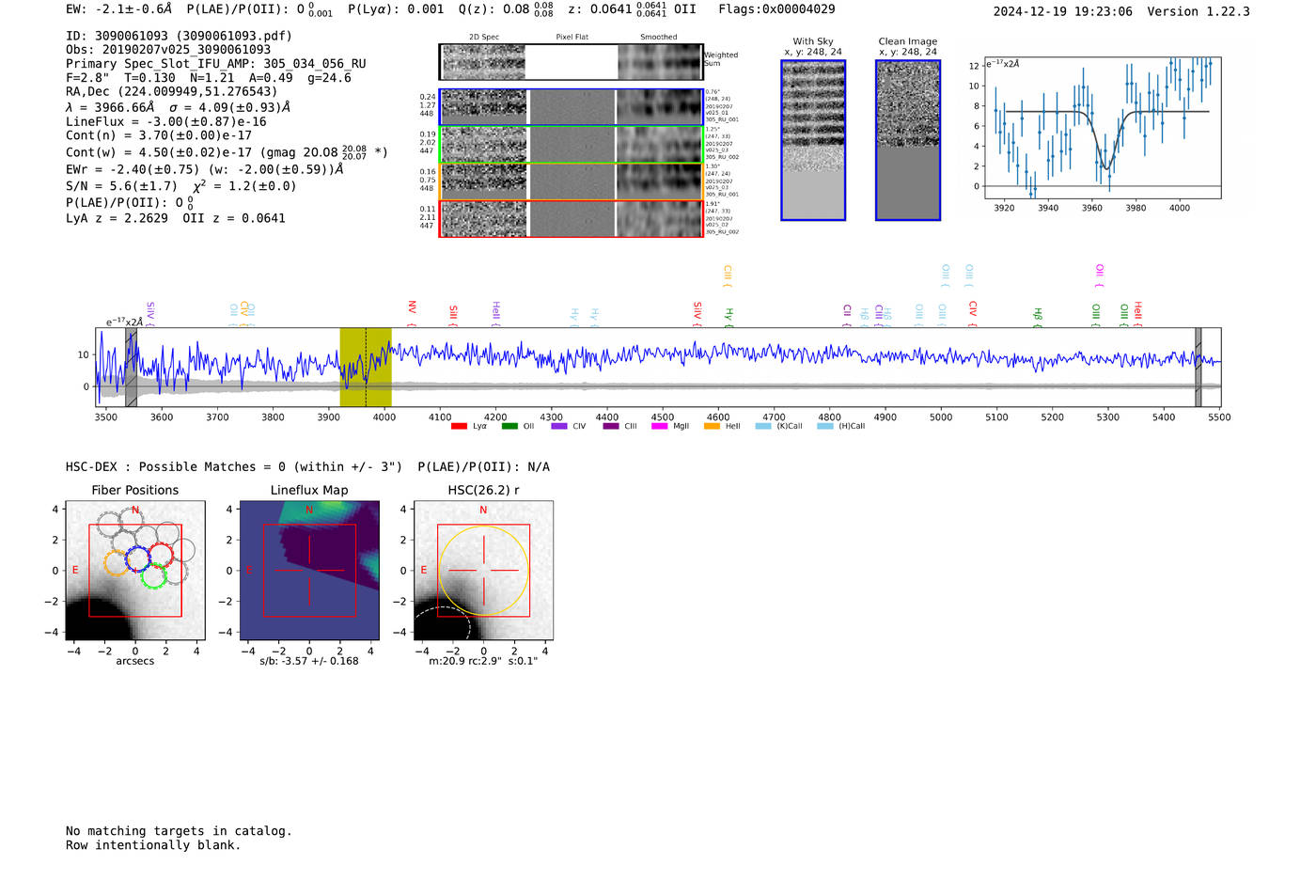Screen dimensions: 1316x896
Task: Click the red Lyα legend swatch
Action: coord(459,427)
